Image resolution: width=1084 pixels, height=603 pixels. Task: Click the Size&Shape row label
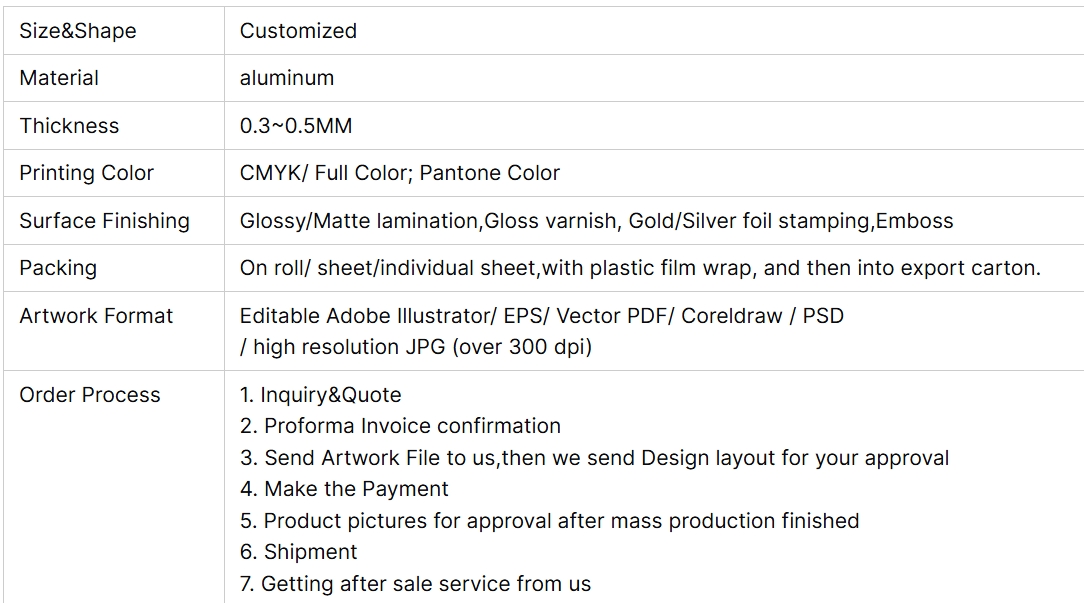[x=77, y=31]
